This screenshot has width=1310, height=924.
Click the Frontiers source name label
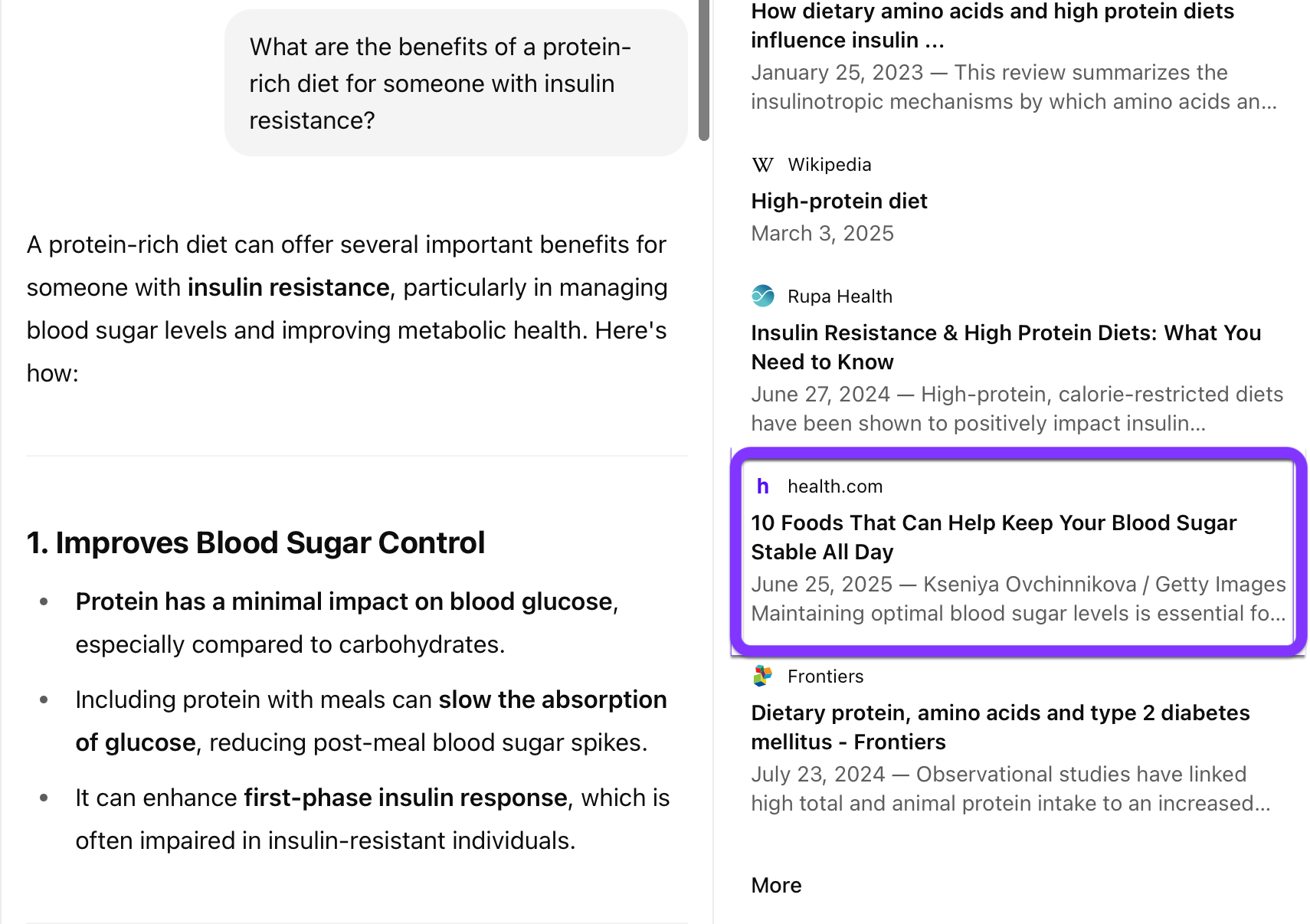coord(825,677)
